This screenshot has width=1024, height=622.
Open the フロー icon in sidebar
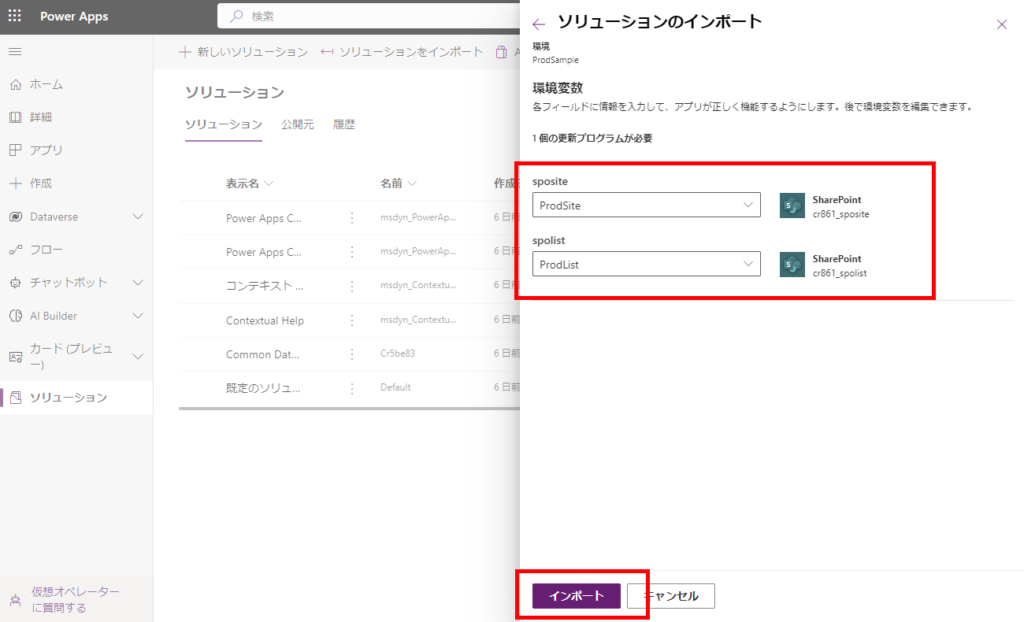pyautogui.click(x=16, y=250)
